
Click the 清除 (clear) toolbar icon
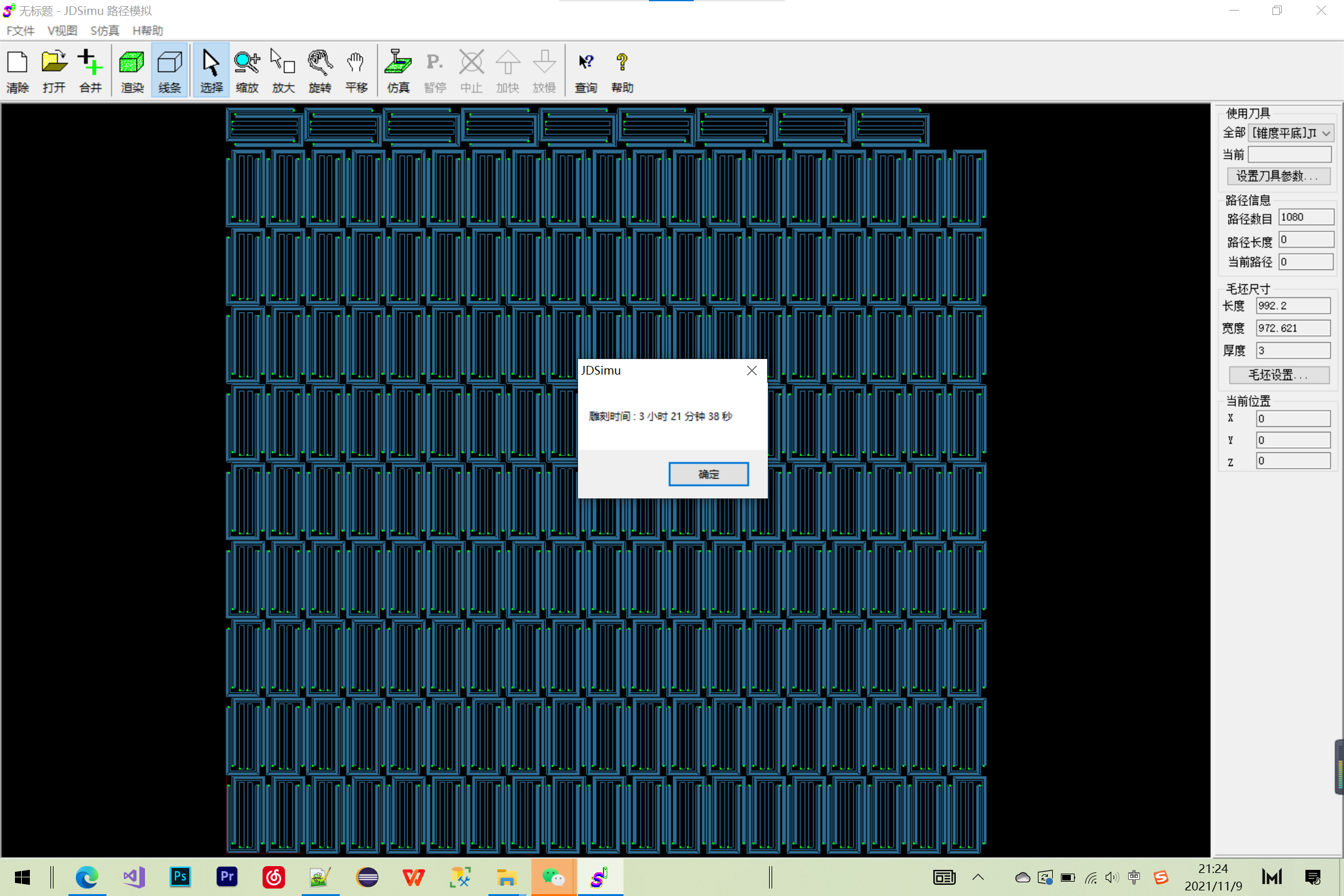click(x=18, y=71)
